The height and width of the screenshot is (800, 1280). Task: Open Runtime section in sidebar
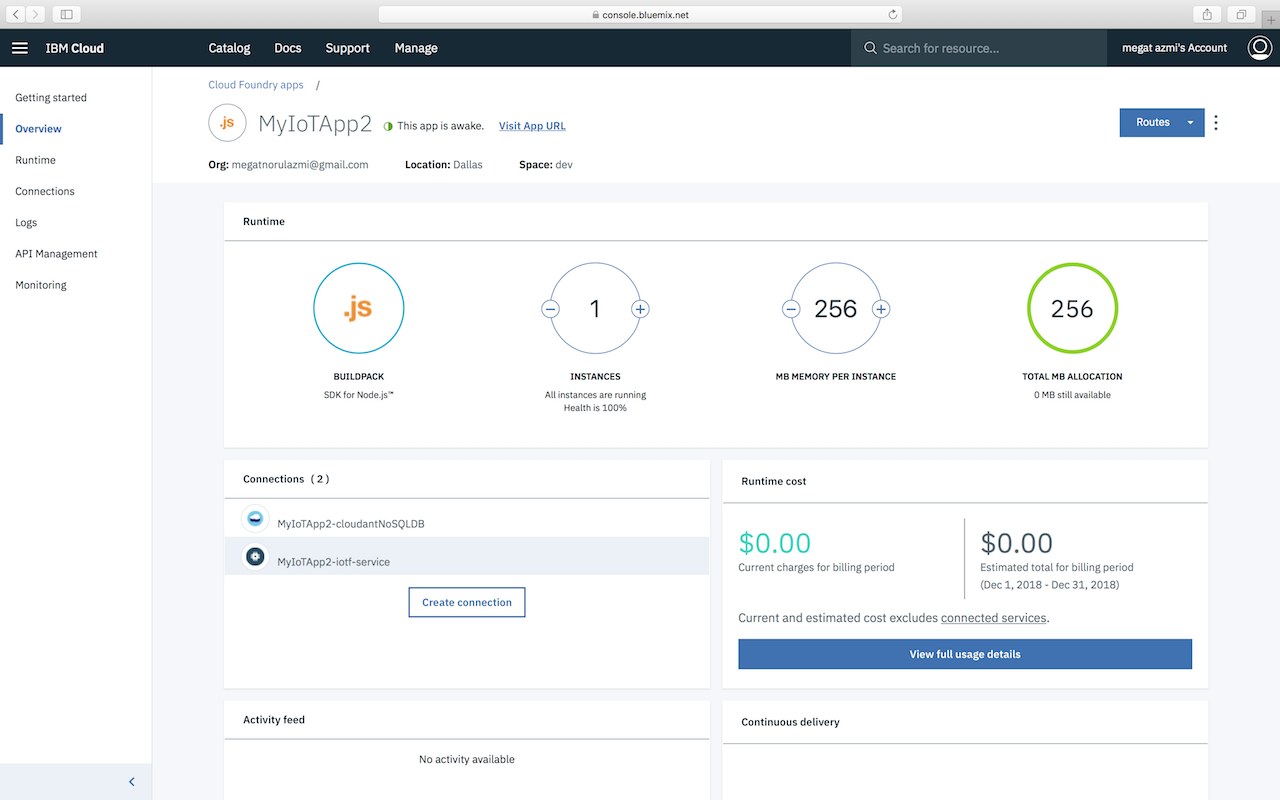click(35, 160)
